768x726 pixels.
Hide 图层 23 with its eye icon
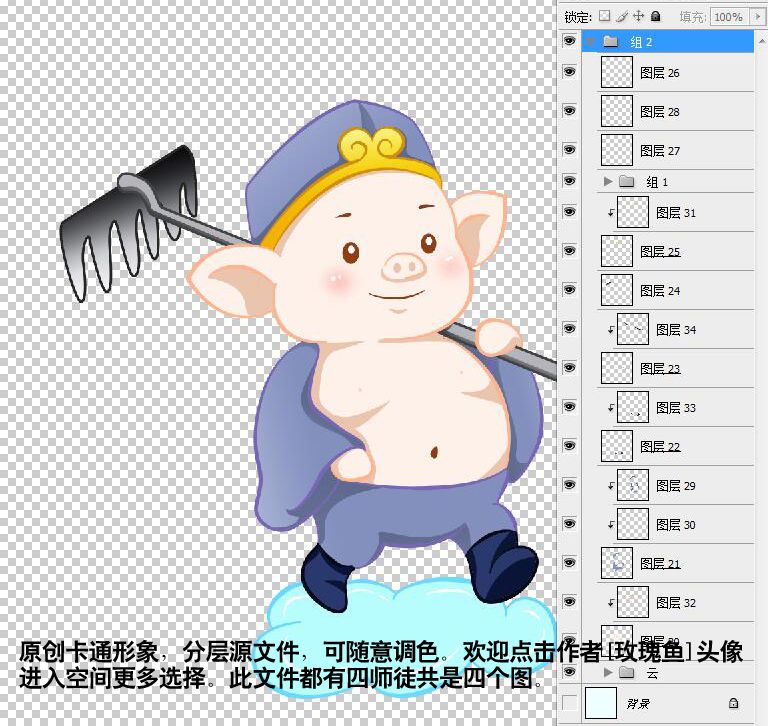tap(569, 367)
